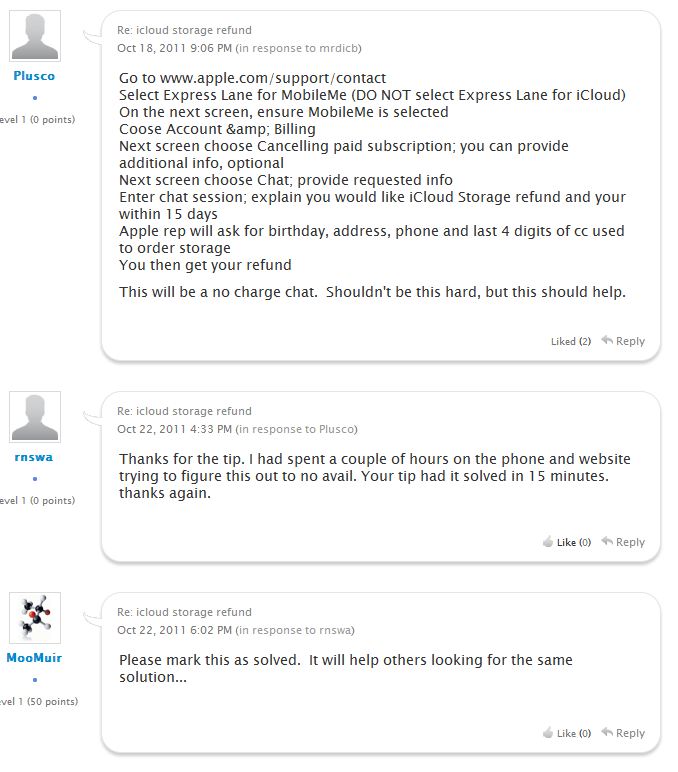
Task: Open the MooMuir username link
Action: click(x=34, y=658)
